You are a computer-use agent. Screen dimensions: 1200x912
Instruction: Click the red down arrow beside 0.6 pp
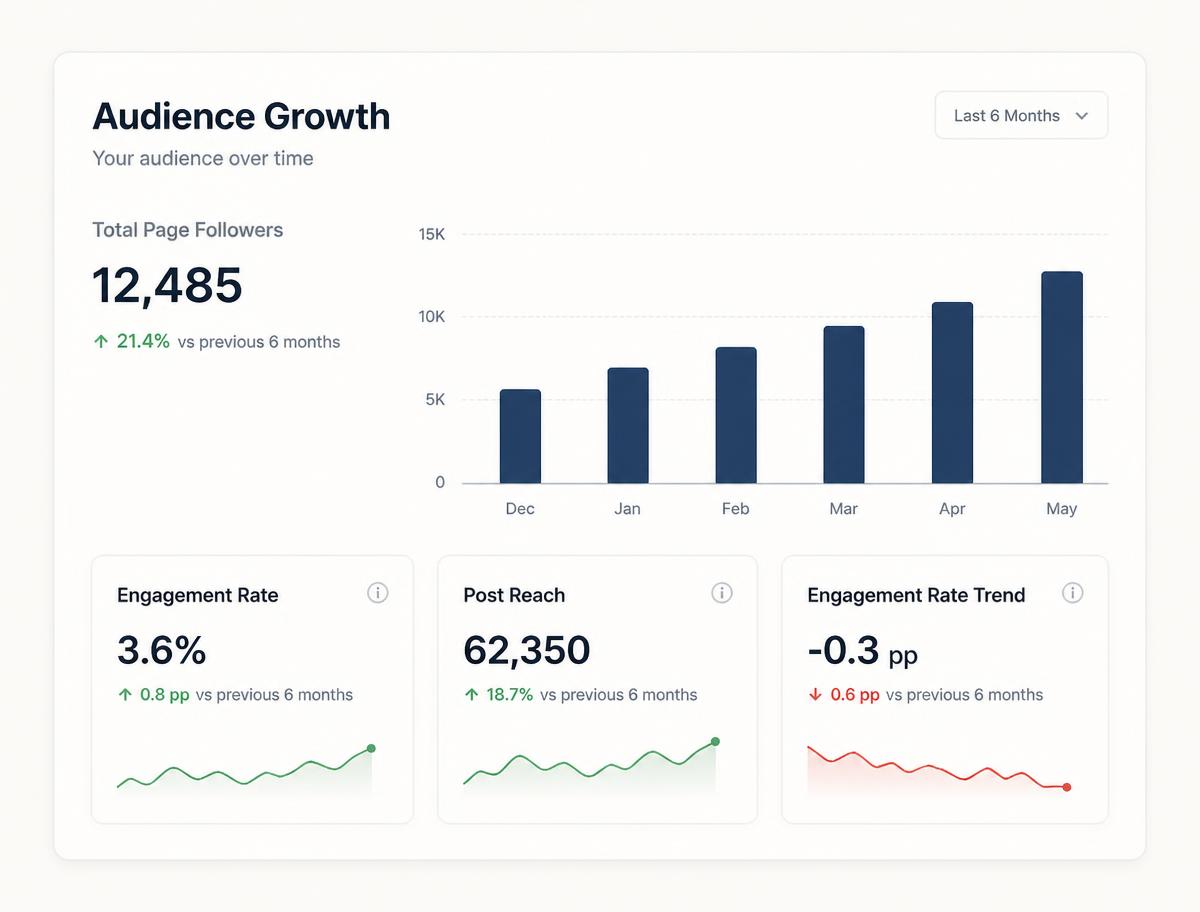click(x=815, y=695)
